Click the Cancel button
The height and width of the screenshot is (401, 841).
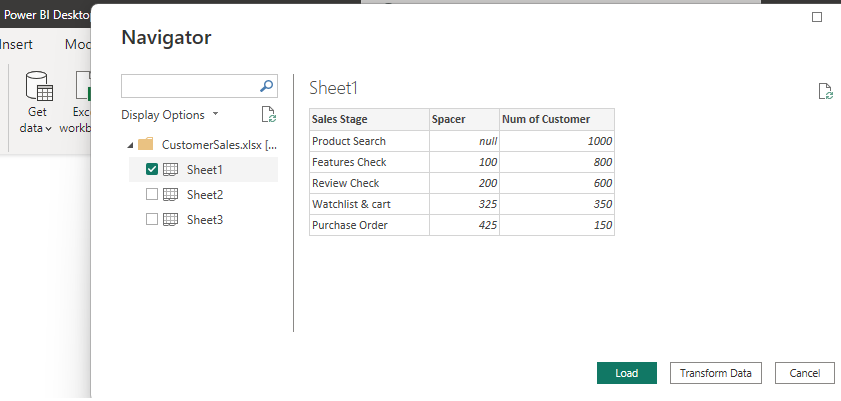[x=804, y=373]
